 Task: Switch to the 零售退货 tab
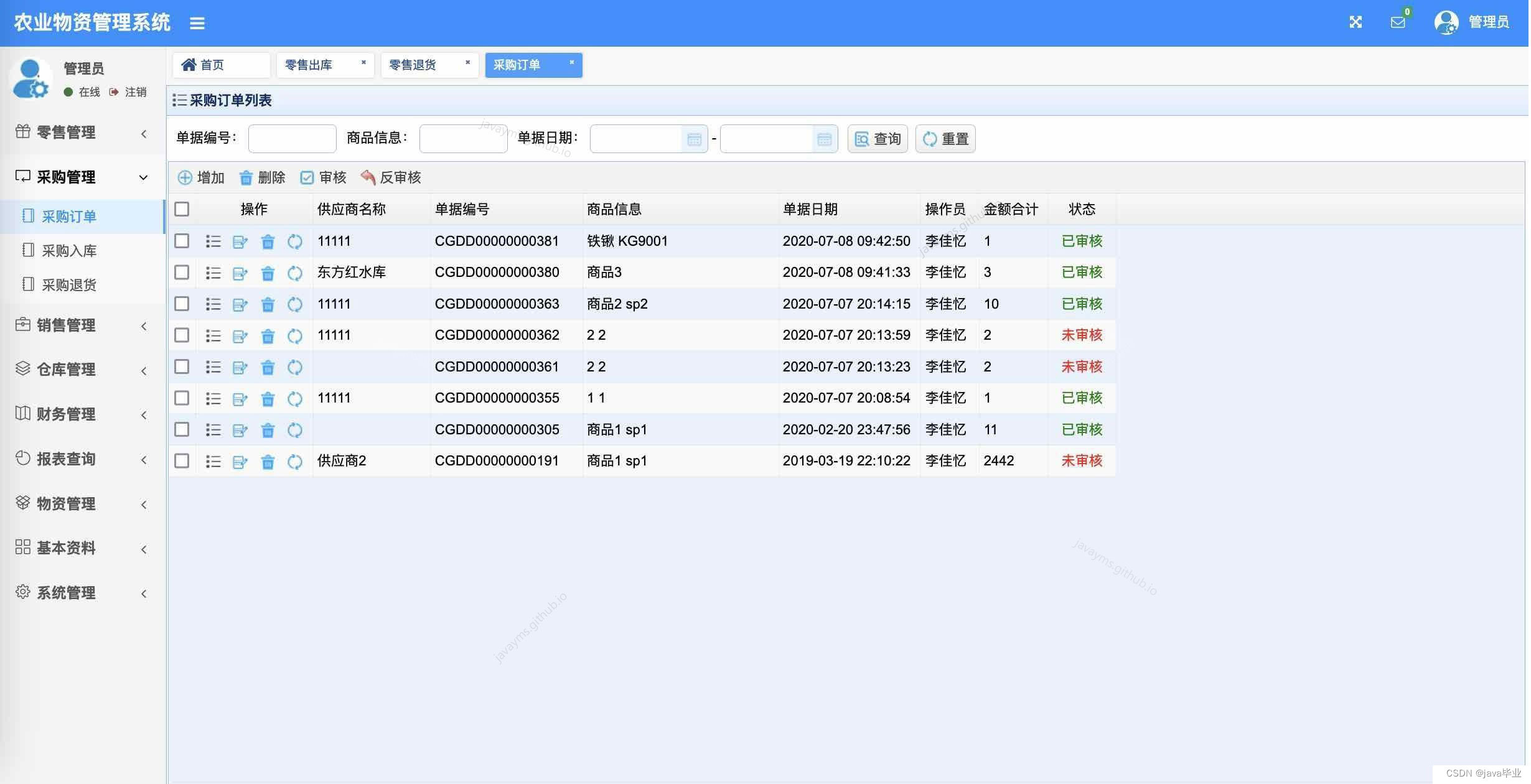[x=429, y=65]
